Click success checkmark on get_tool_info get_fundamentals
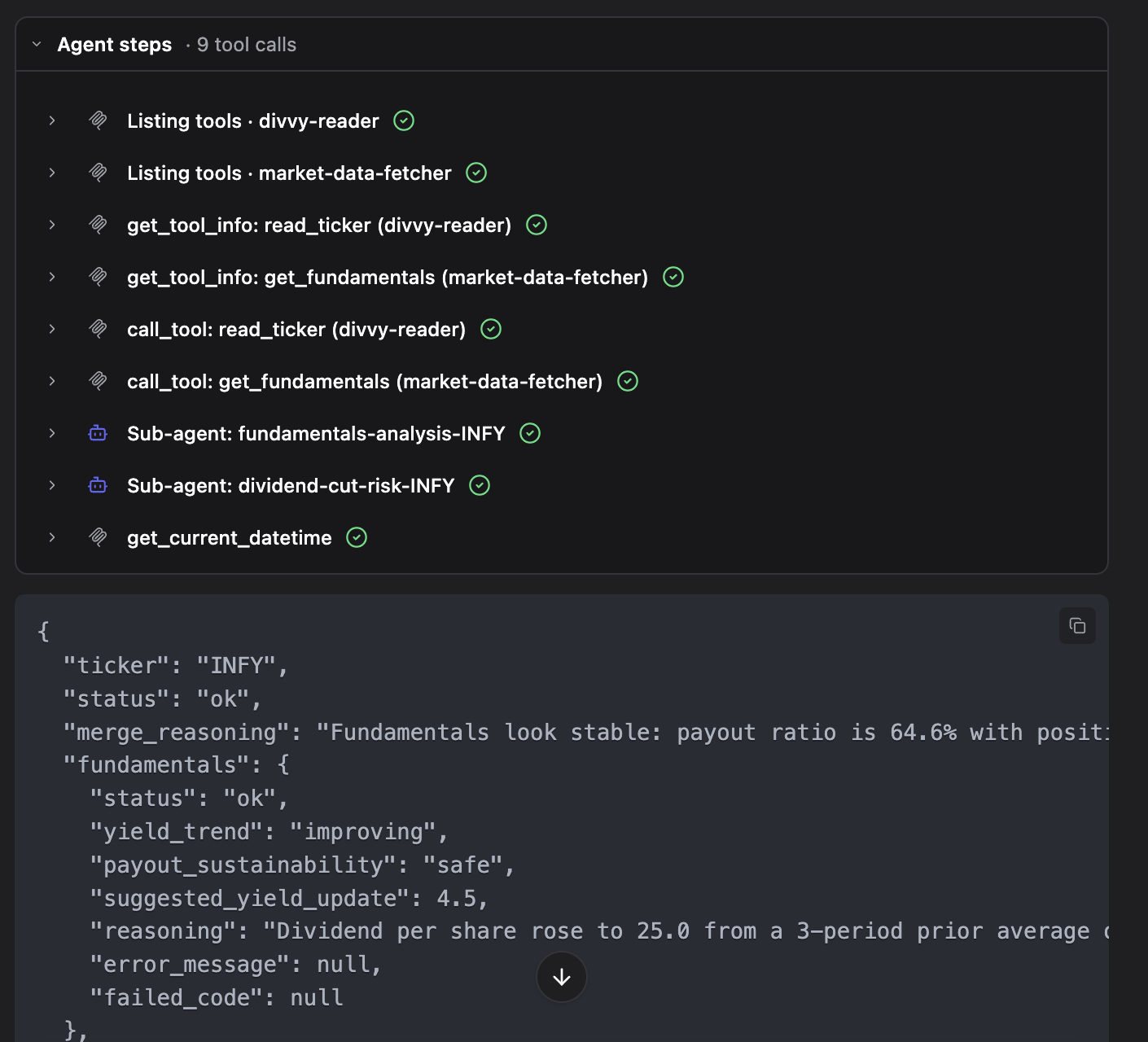Image resolution: width=1148 pixels, height=1042 pixels. [x=673, y=277]
